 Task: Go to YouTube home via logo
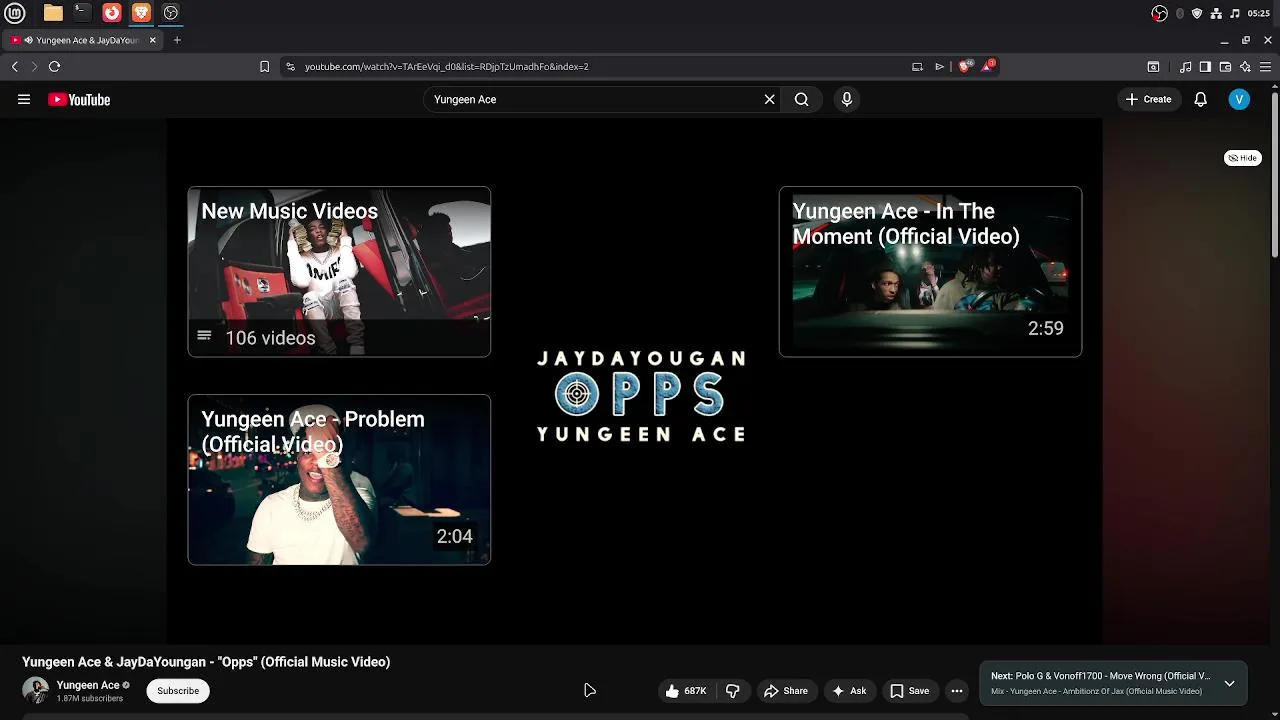79,99
